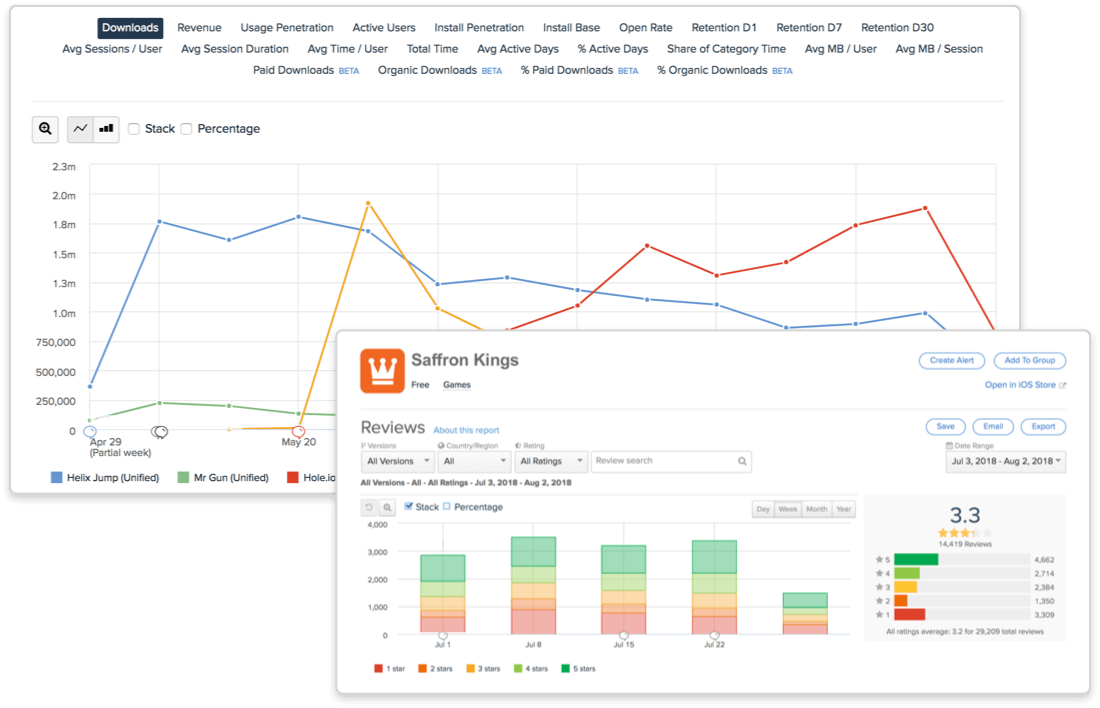Click into the Review search field
Image resolution: width=1100 pixels, height=708 pixels.
point(671,461)
